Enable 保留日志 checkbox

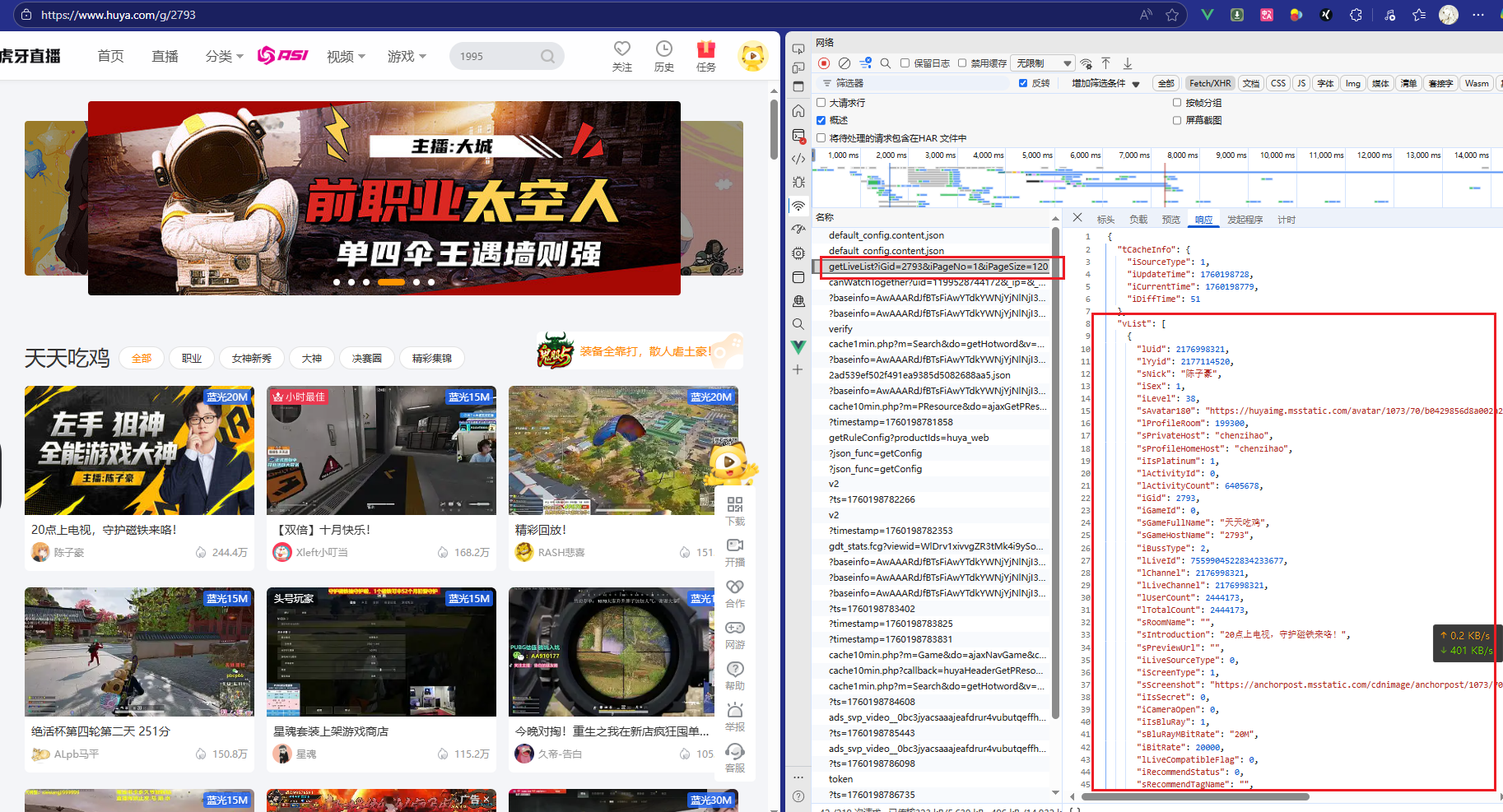pyautogui.click(x=905, y=63)
